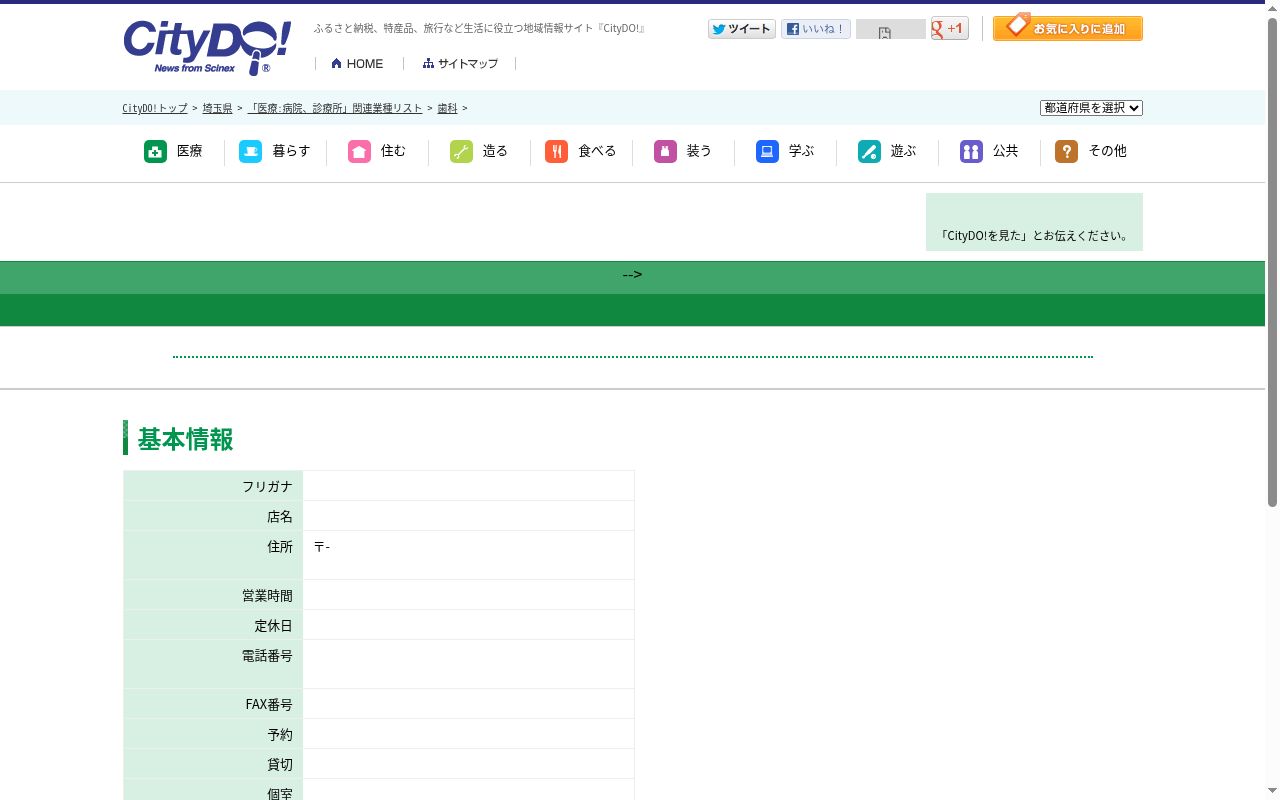Click the green 医療 medical icon
Viewport: 1280px width, 800px height.
tap(155, 151)
